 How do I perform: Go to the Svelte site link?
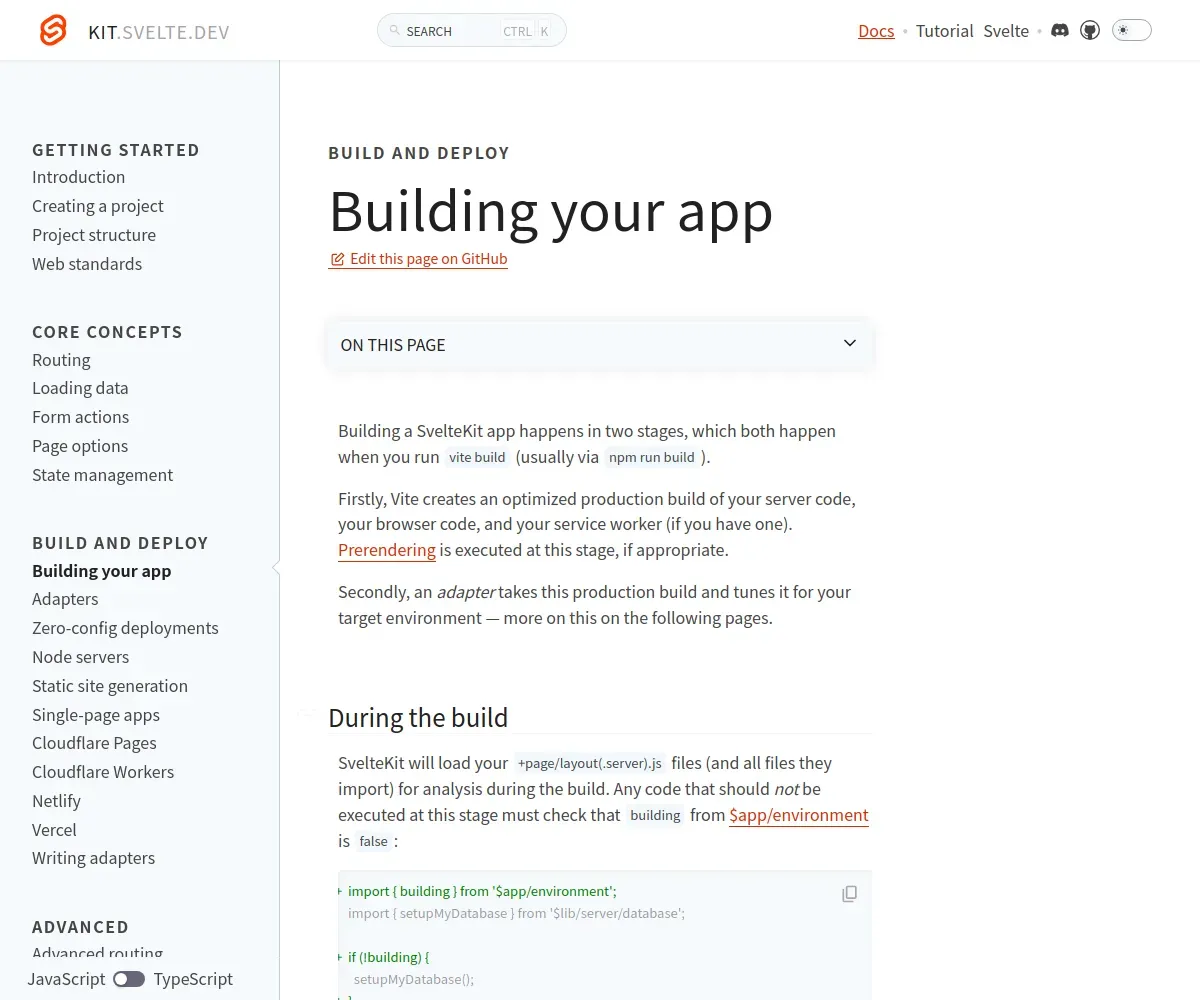1006,31
